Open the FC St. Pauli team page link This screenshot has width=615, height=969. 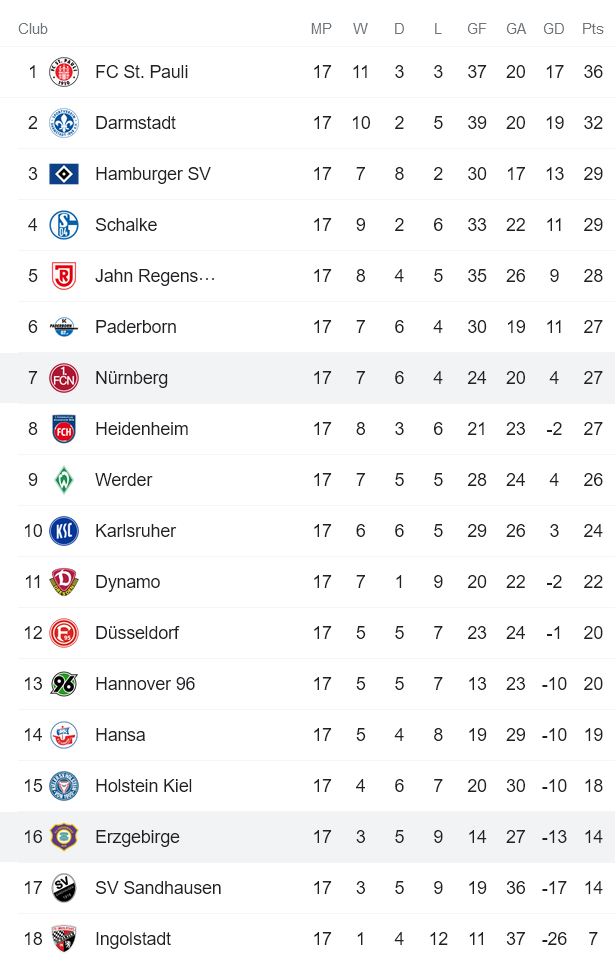(141, 71)
